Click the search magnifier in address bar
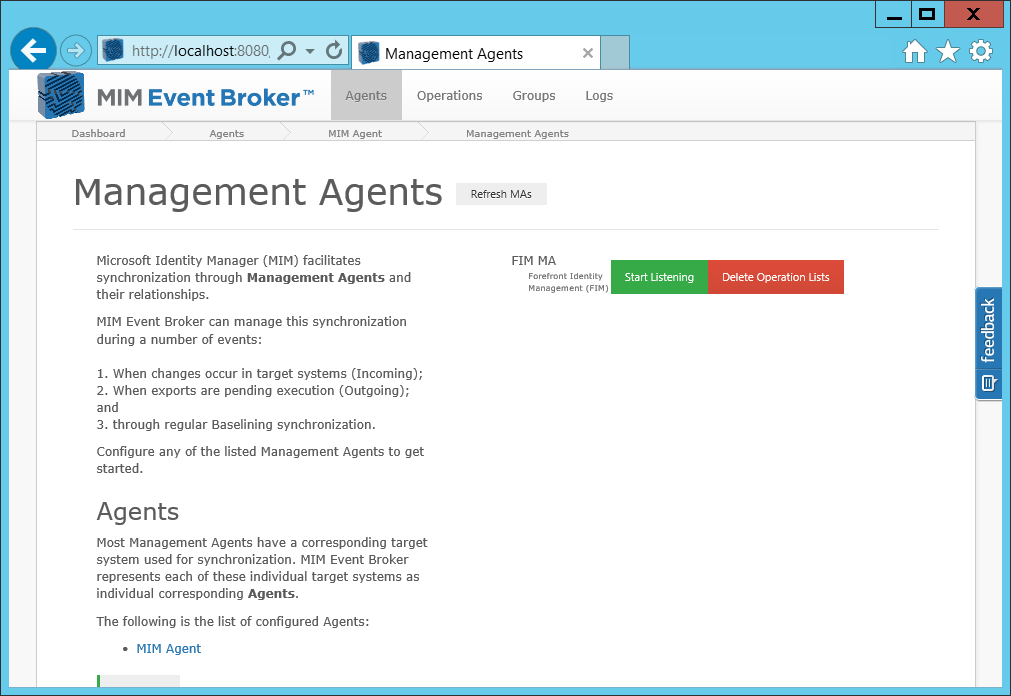1011x696 pixels. [287, 50]
